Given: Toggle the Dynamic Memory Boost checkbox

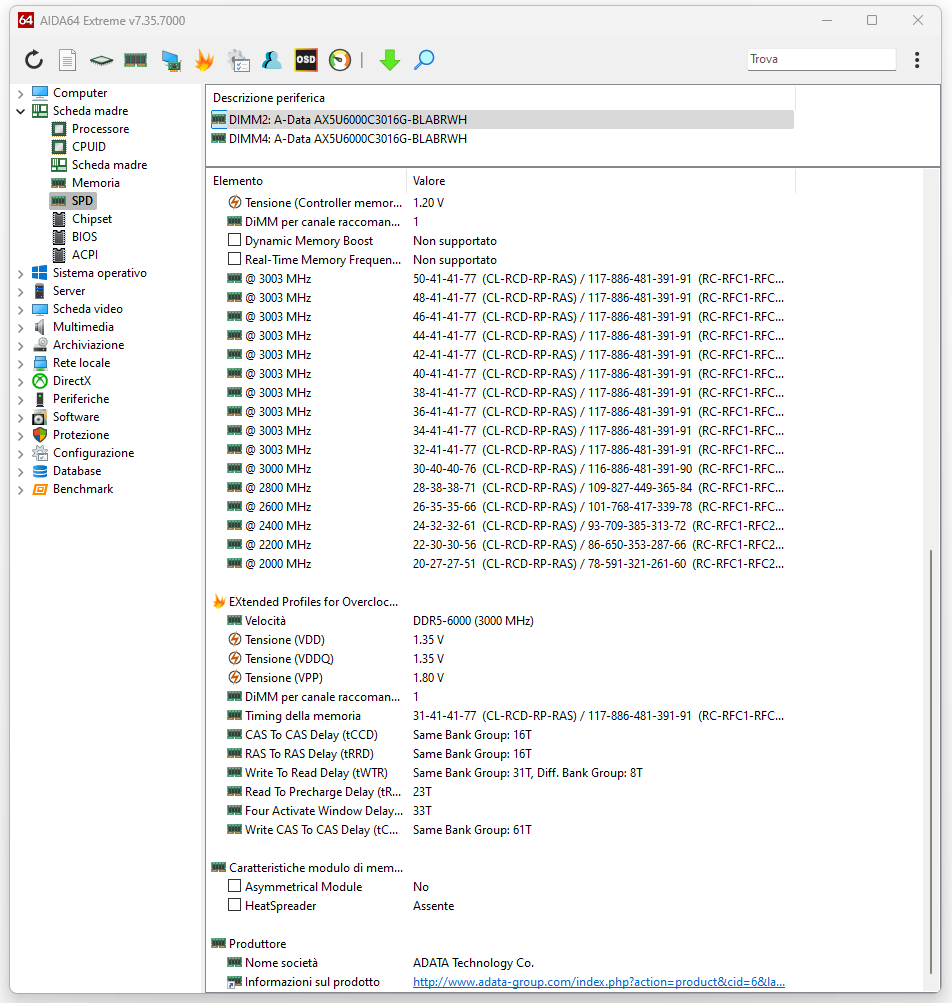Looking at the screenshot, I should coord(235,241).
